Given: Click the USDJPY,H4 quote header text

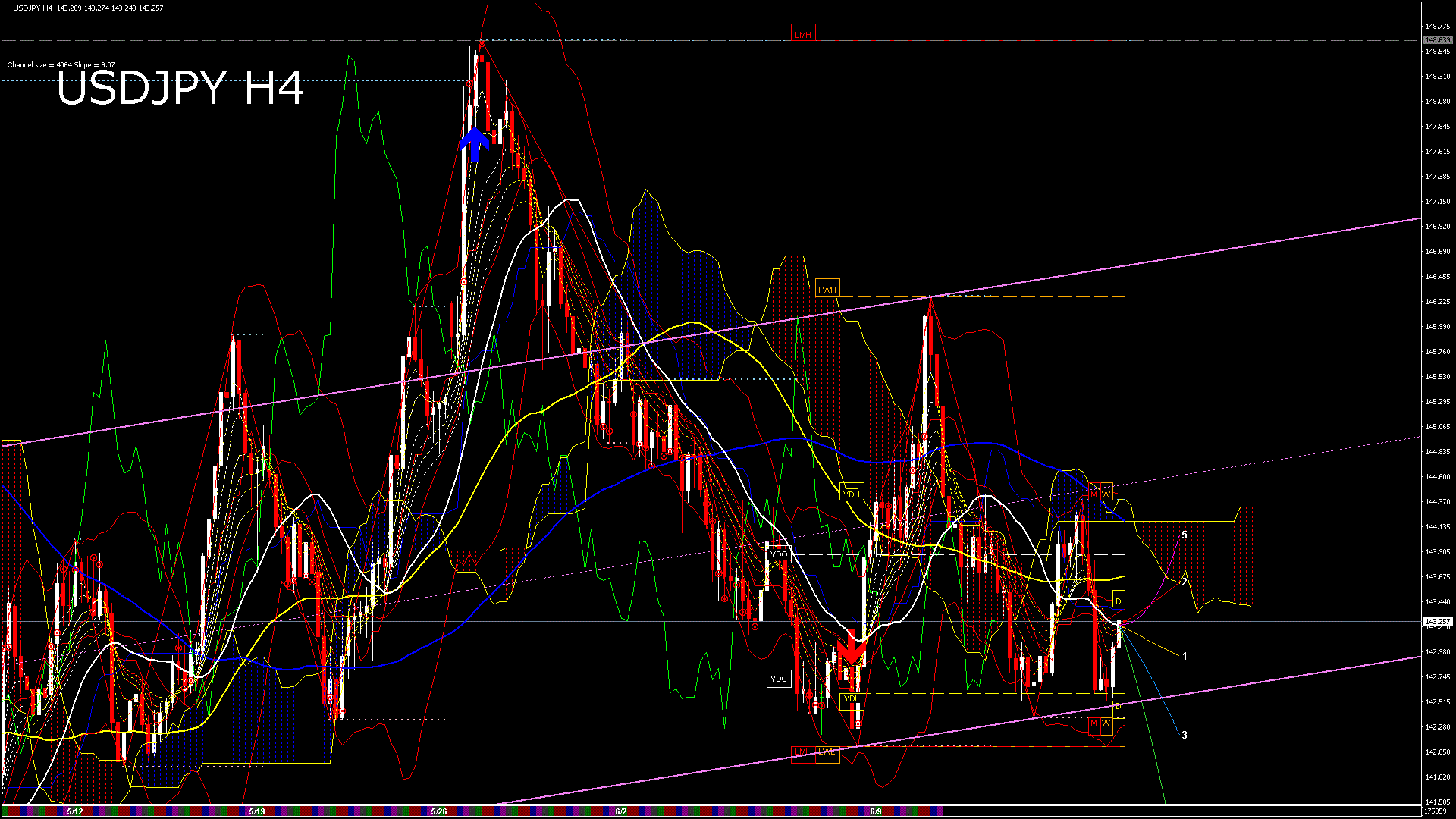Looking at the screenshot, I should pos(88,8).
